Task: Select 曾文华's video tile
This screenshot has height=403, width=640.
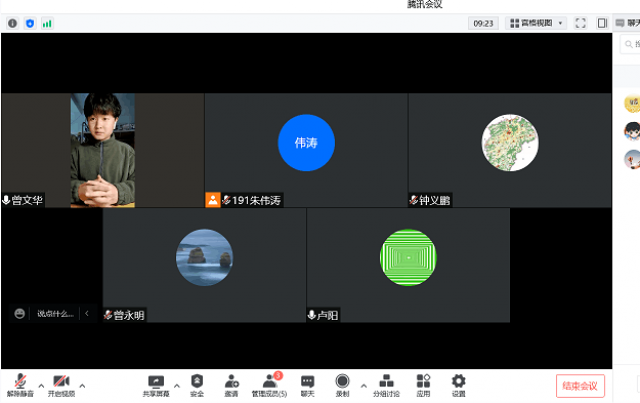Action: 102,150
